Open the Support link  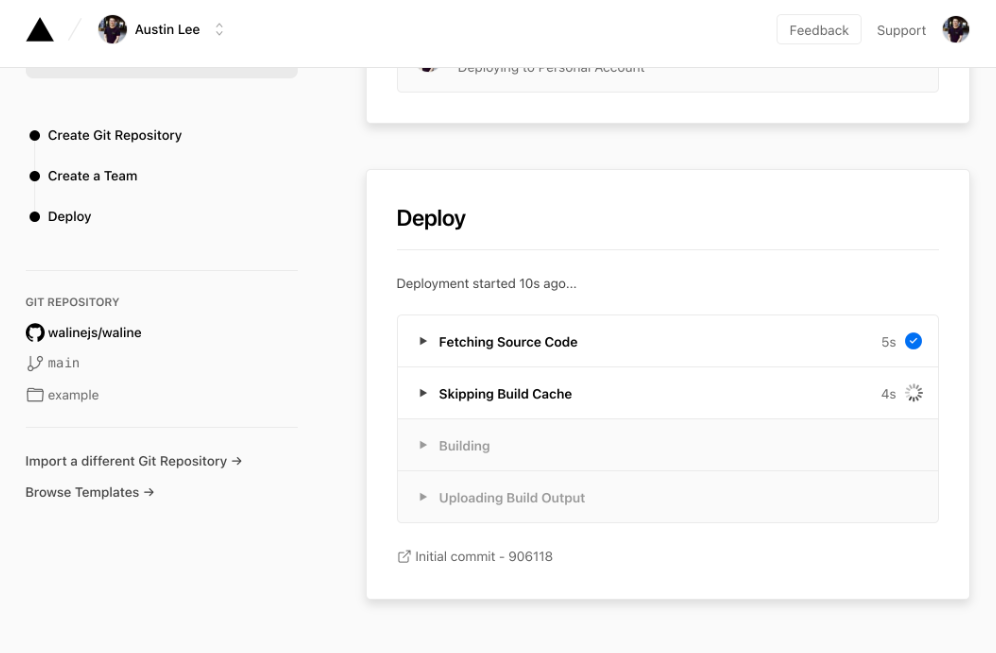pos(901,30)
